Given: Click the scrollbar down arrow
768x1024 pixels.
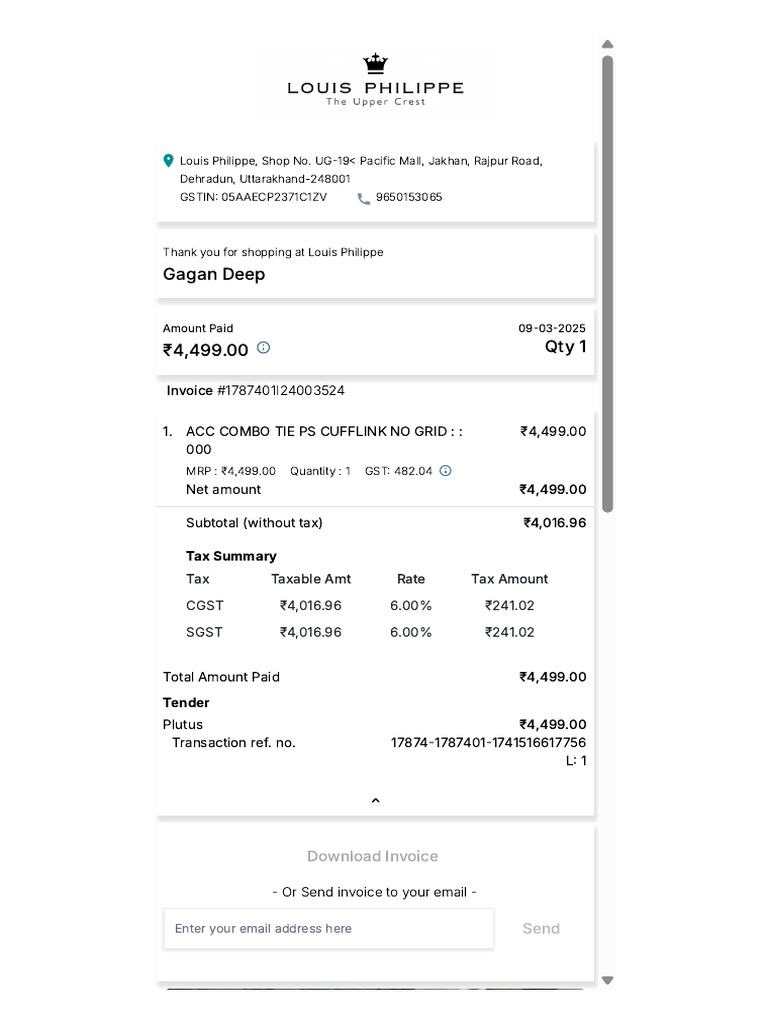Looking at the screenshot, I should coord(607,980).
